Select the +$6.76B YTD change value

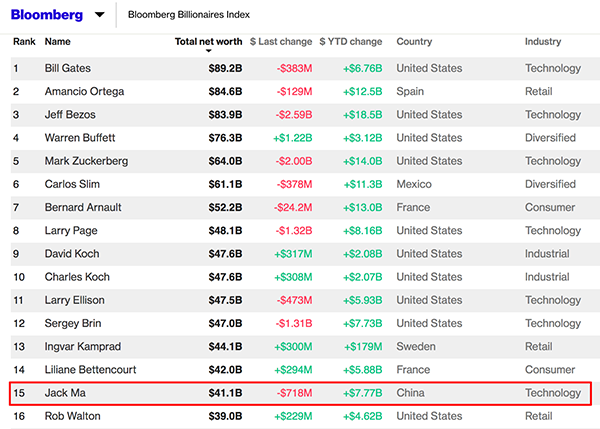point(363,68)
